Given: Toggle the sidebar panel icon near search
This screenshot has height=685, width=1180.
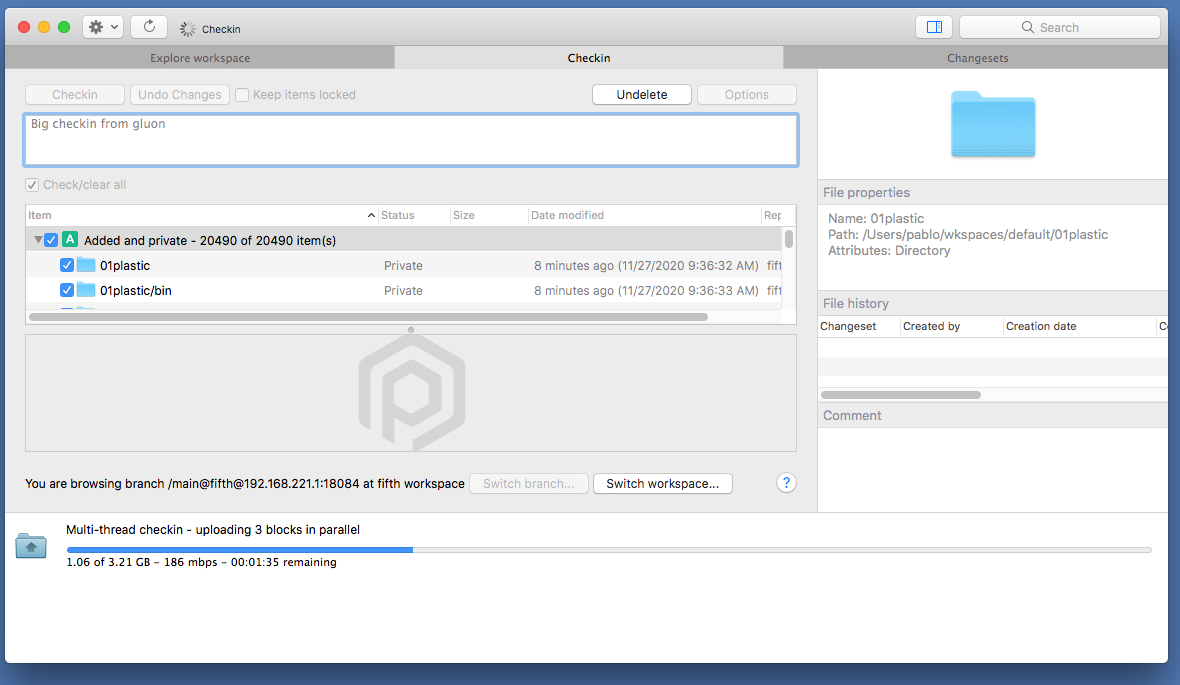Looking at the screenshot, I should (x=933, y=26).
